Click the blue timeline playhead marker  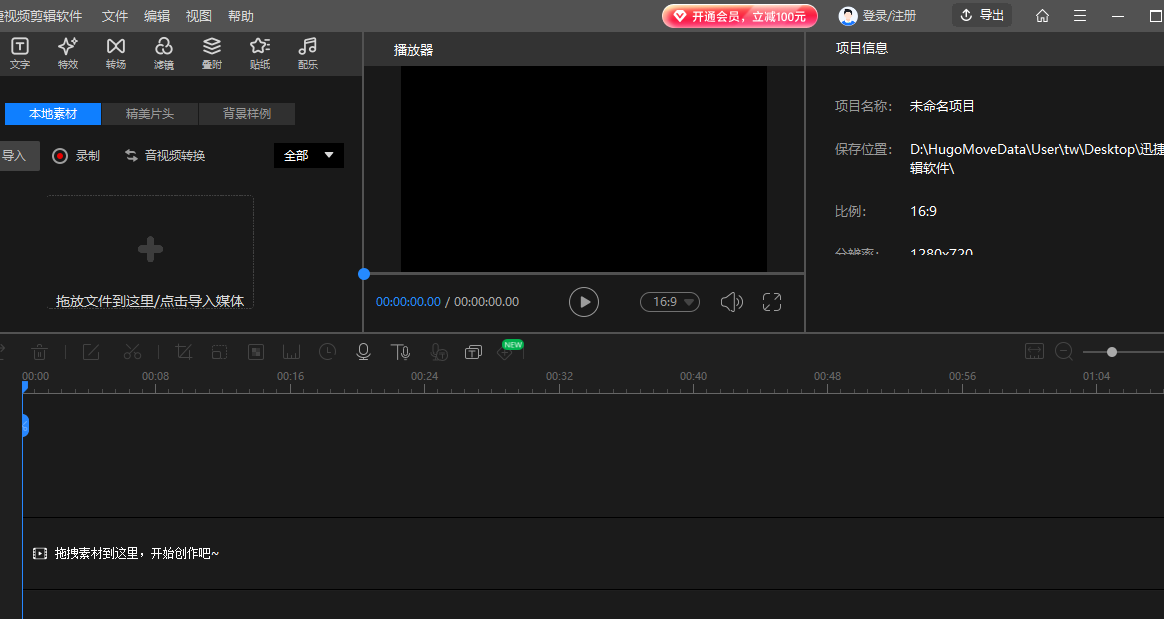click(24, 386)
